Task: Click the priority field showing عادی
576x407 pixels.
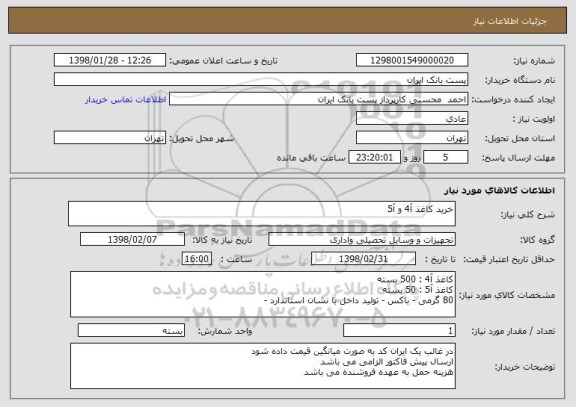Action: pyautogui.click(x=412, y=118)
